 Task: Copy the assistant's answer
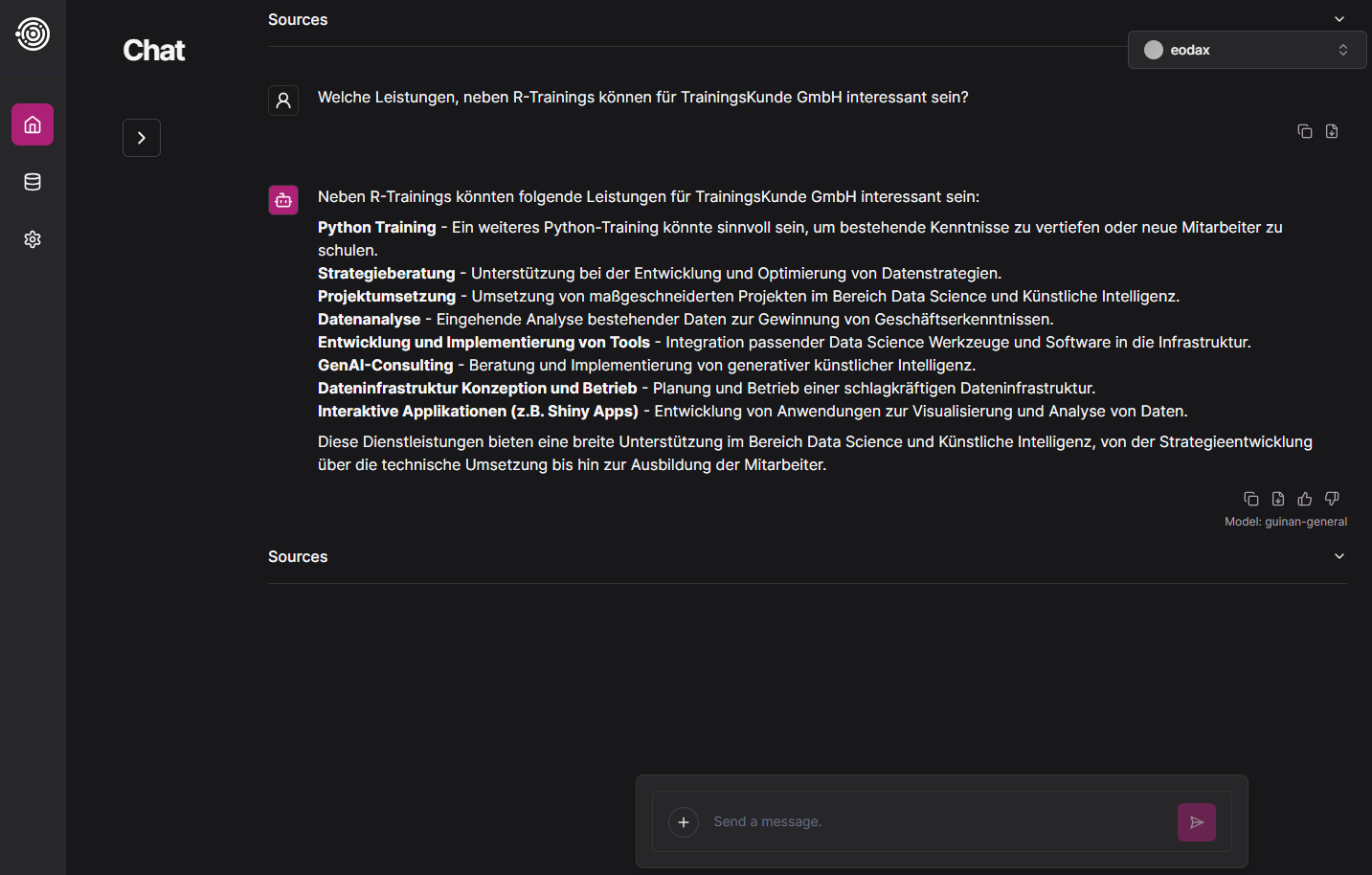click(x=1251, y=499)
